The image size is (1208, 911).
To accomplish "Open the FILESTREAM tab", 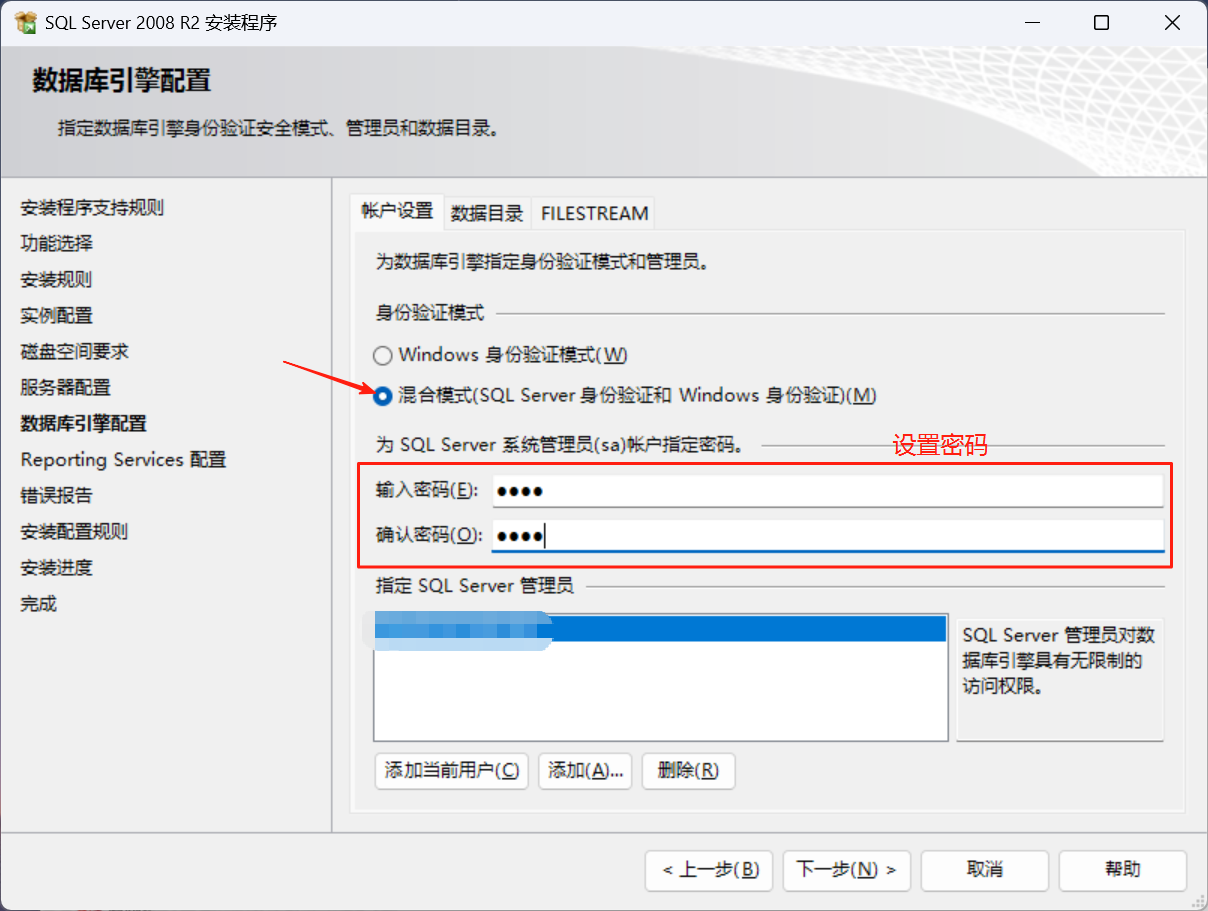I will (594, 212).
